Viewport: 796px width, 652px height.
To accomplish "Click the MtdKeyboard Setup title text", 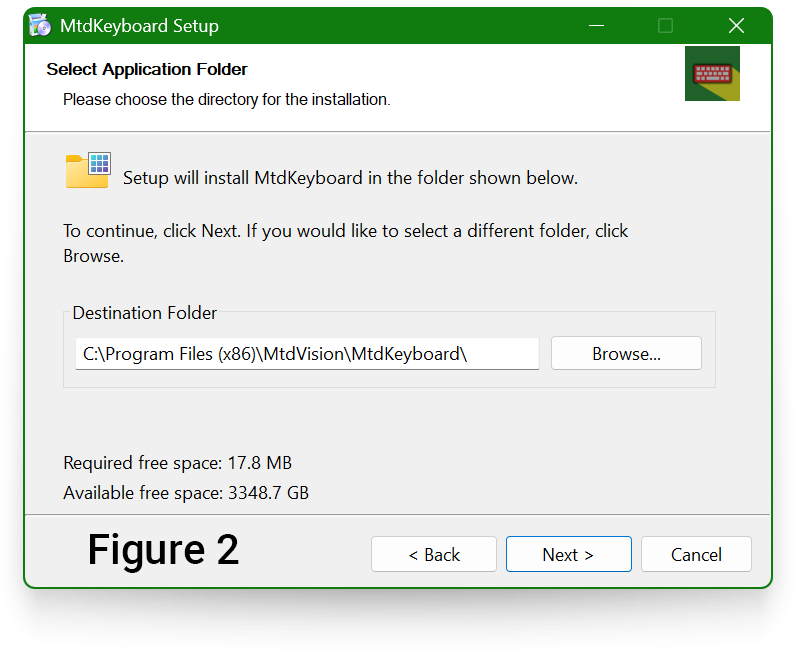I will tap(139, 26).
